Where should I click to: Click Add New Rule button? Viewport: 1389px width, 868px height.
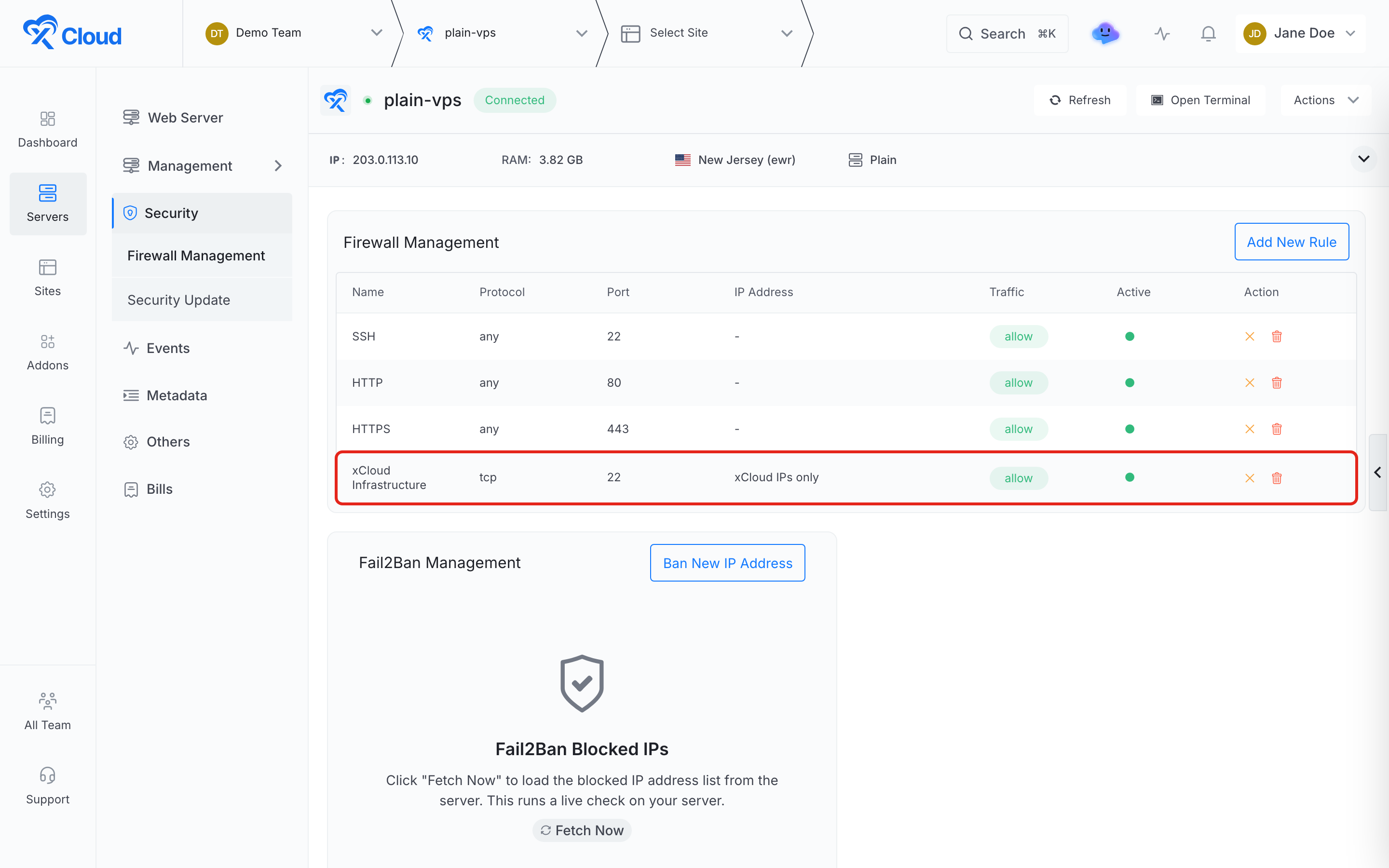tap(1292, 242)
